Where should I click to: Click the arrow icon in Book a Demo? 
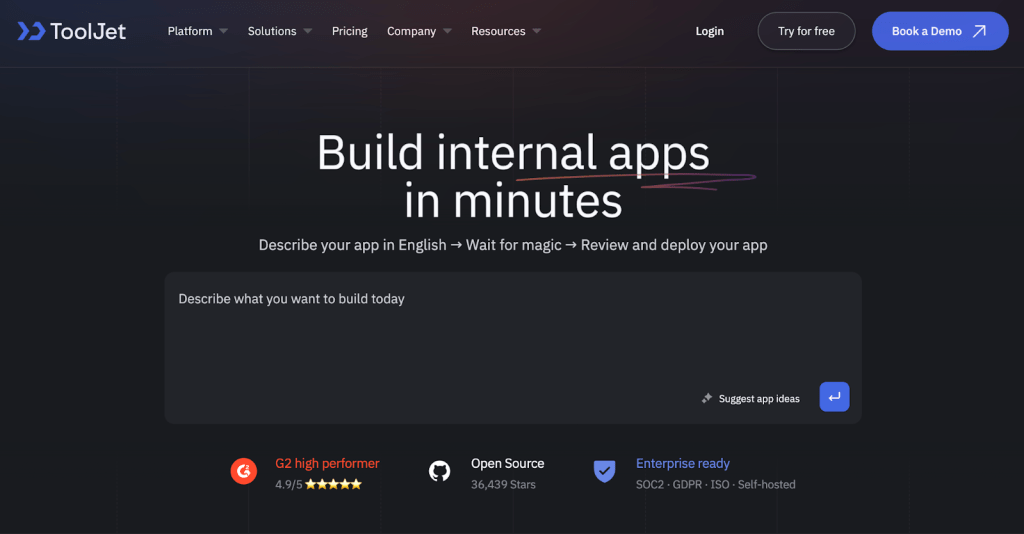[x=979, y=31]
